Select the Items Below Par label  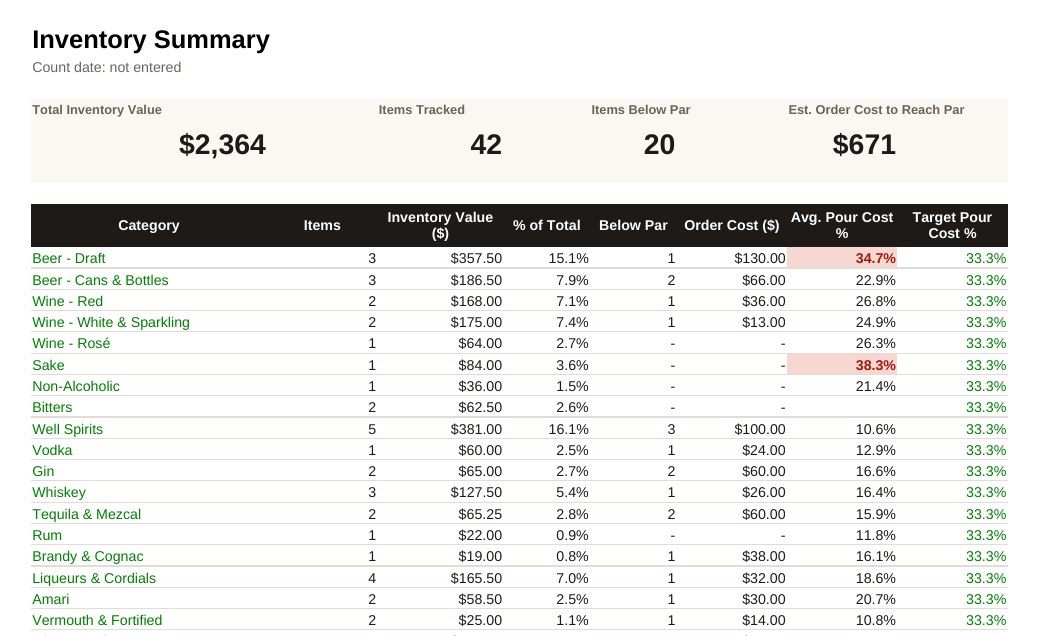click(x=641, y=110)
